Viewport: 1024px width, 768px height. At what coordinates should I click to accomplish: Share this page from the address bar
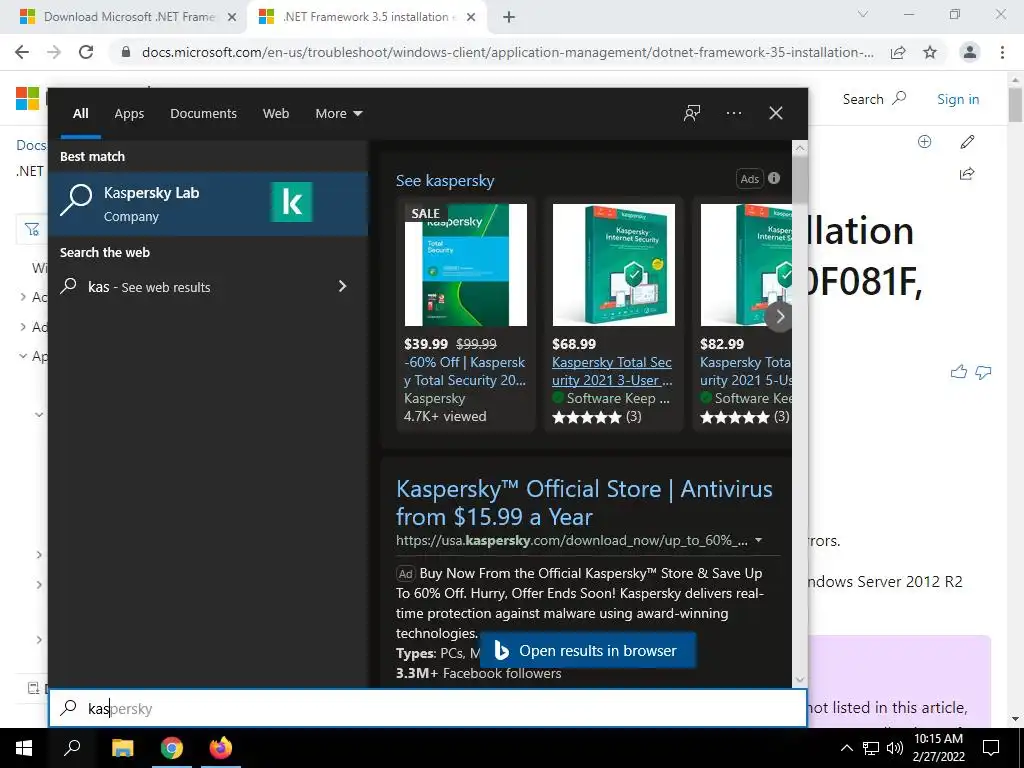tap(898, 52)
